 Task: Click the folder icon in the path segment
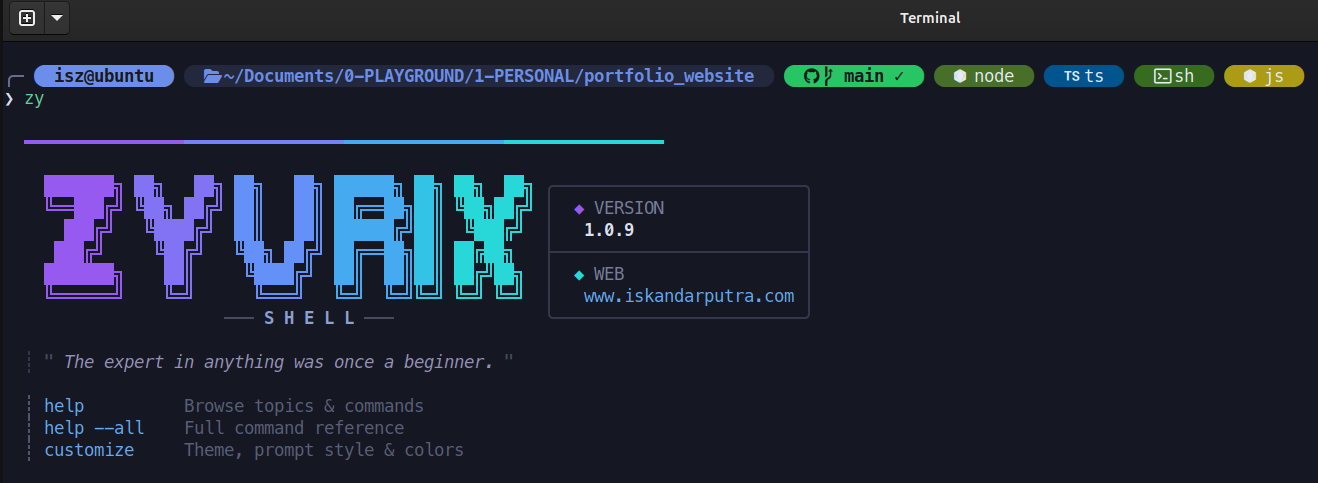tap(211, 76)
